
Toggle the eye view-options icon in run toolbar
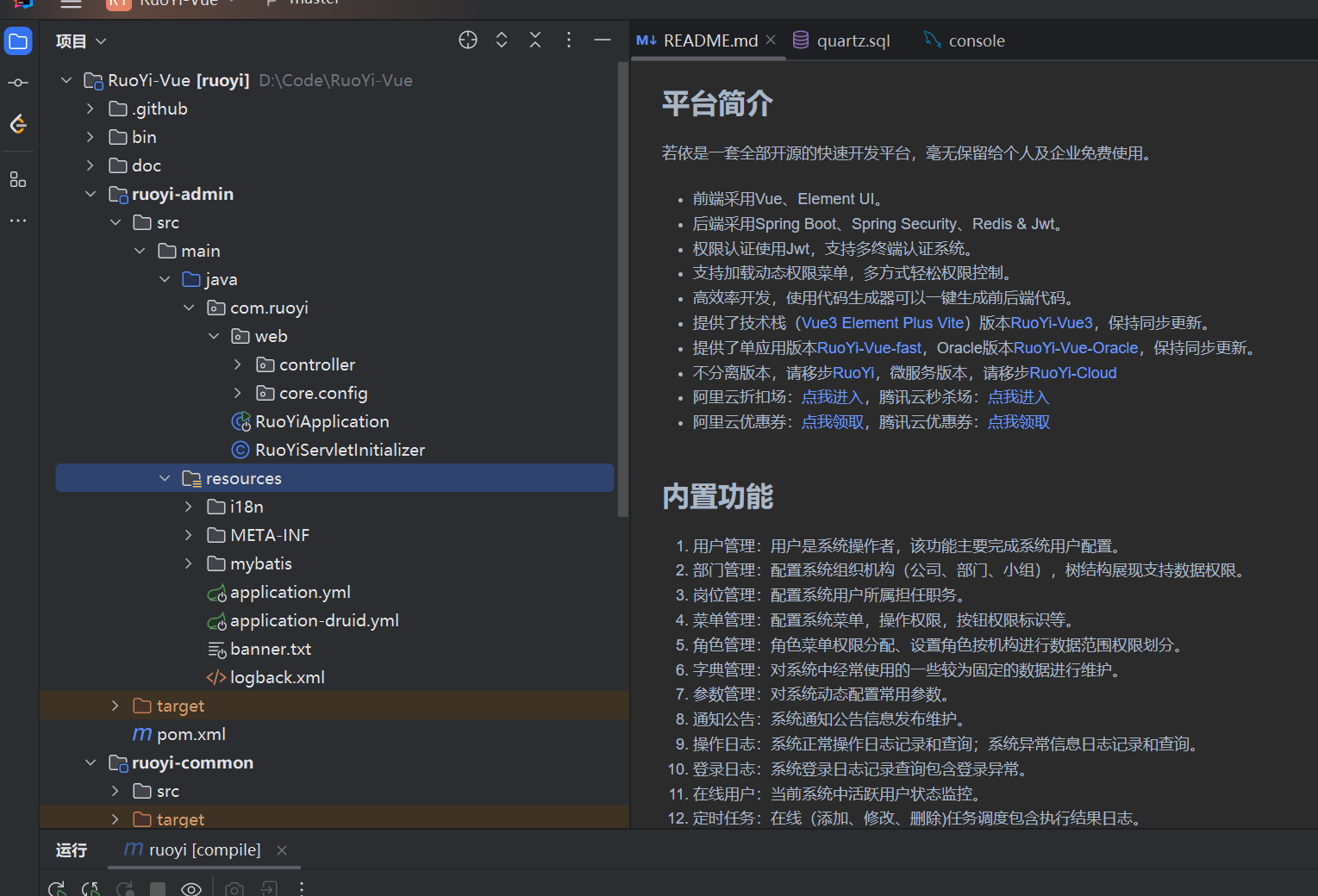(191, 888)
